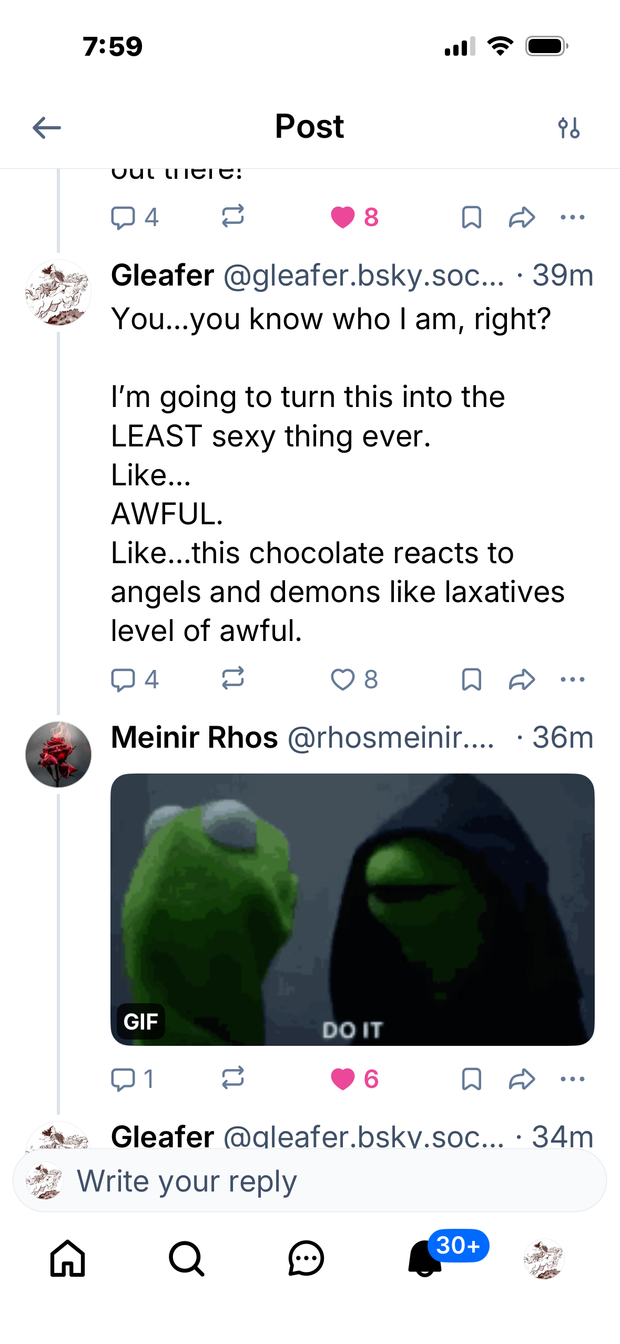The width and height of the screenshot is (620, 1344).
Task: Open more options on Gleafer's 39m post
Action: pos(572,680)
